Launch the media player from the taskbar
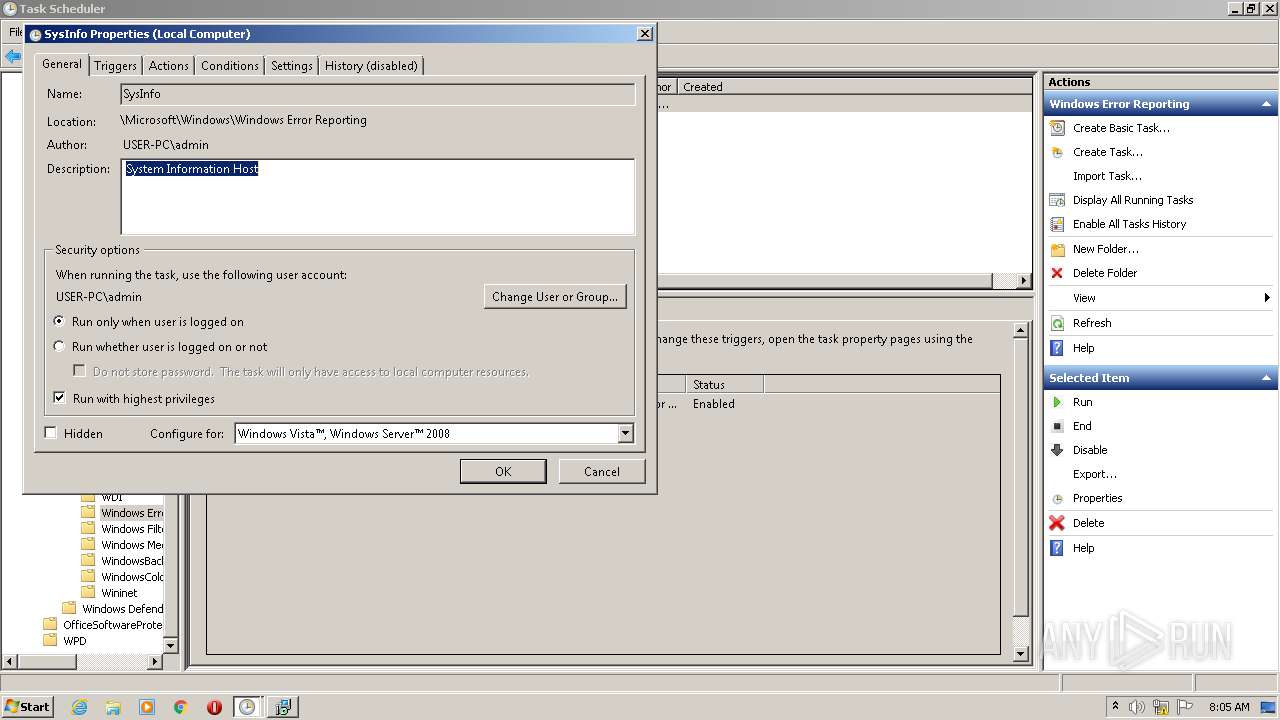The image size is (1280, 720). (x=147, y=707)
